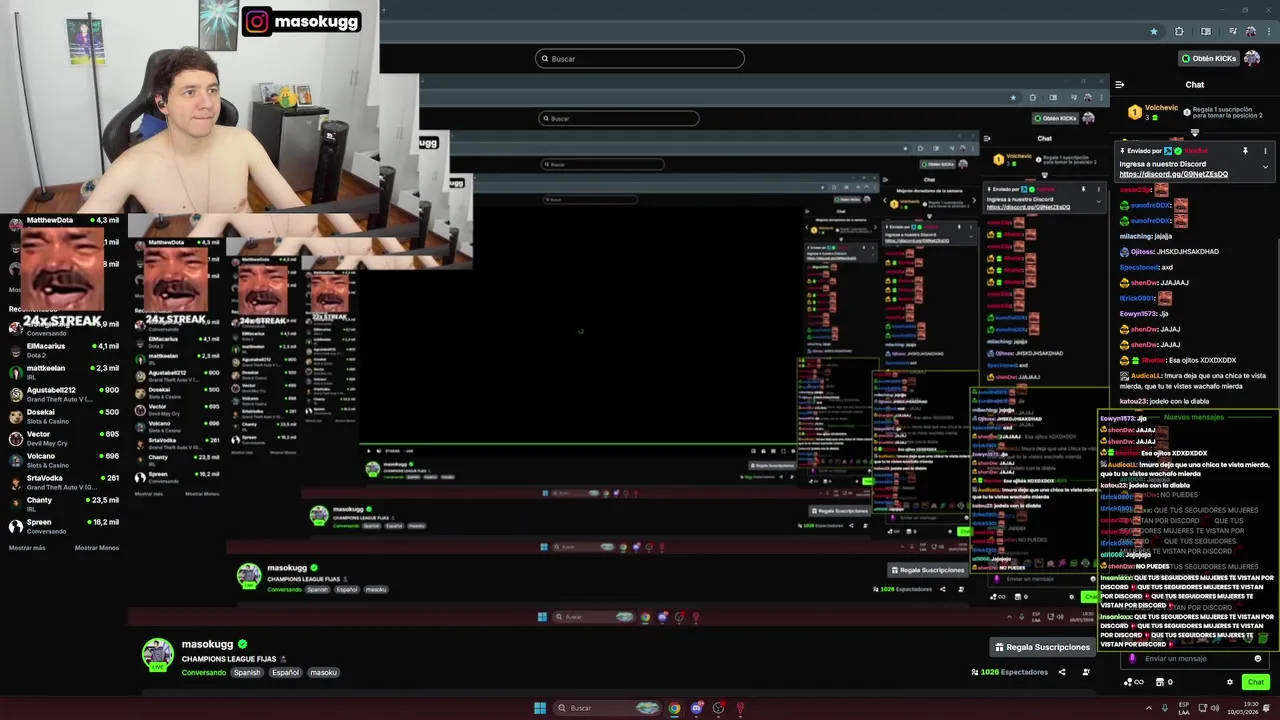This screenshot has height=720, width=1280.
Task: Open Agustabell212 in the leftmost sidebar
Action: coord(65,394)
